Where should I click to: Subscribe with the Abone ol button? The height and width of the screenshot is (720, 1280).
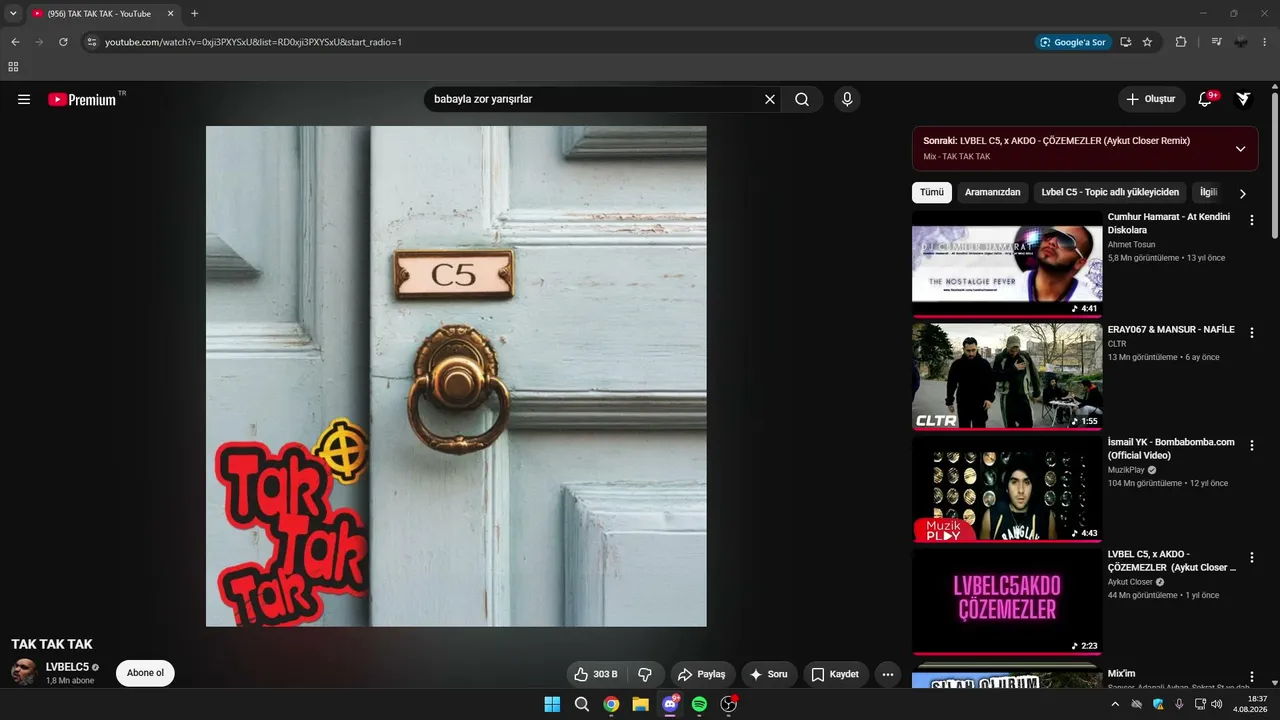click(145, 673)
